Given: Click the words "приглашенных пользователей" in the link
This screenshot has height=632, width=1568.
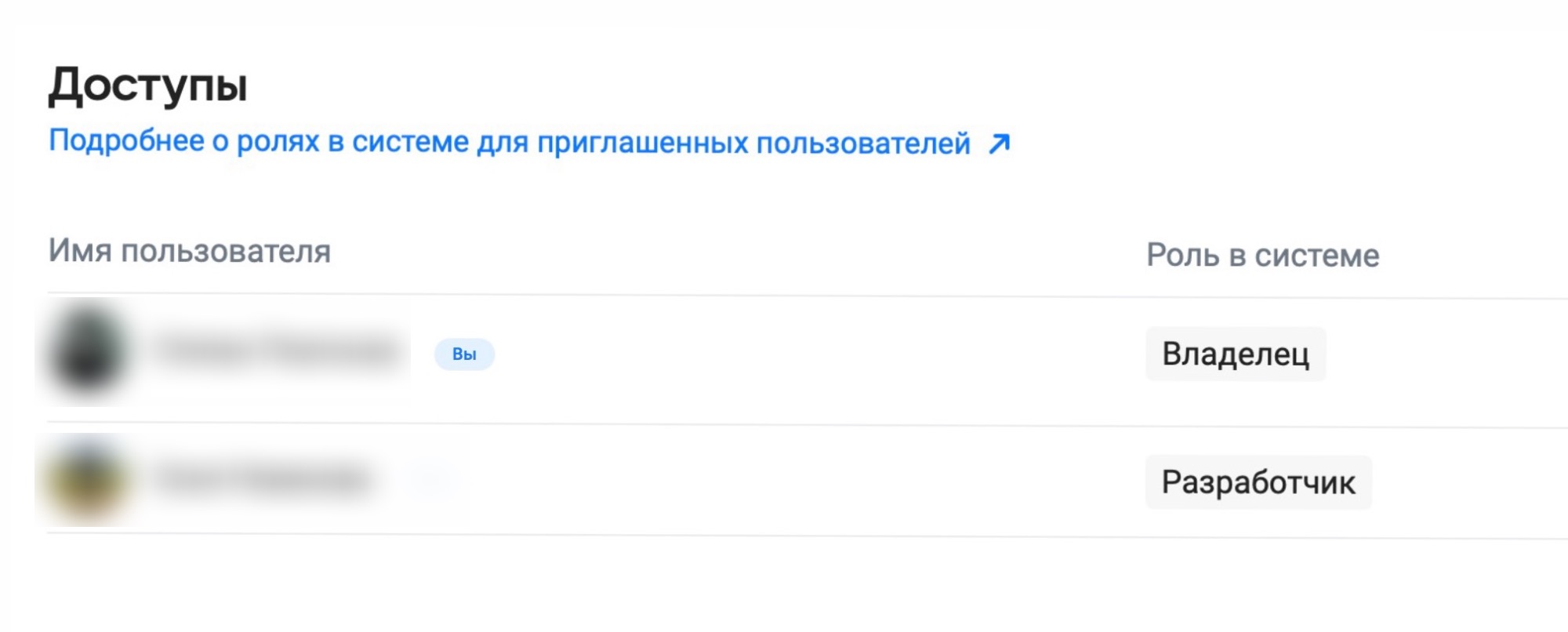Looking at the screenshot, I should pos(754,143).
